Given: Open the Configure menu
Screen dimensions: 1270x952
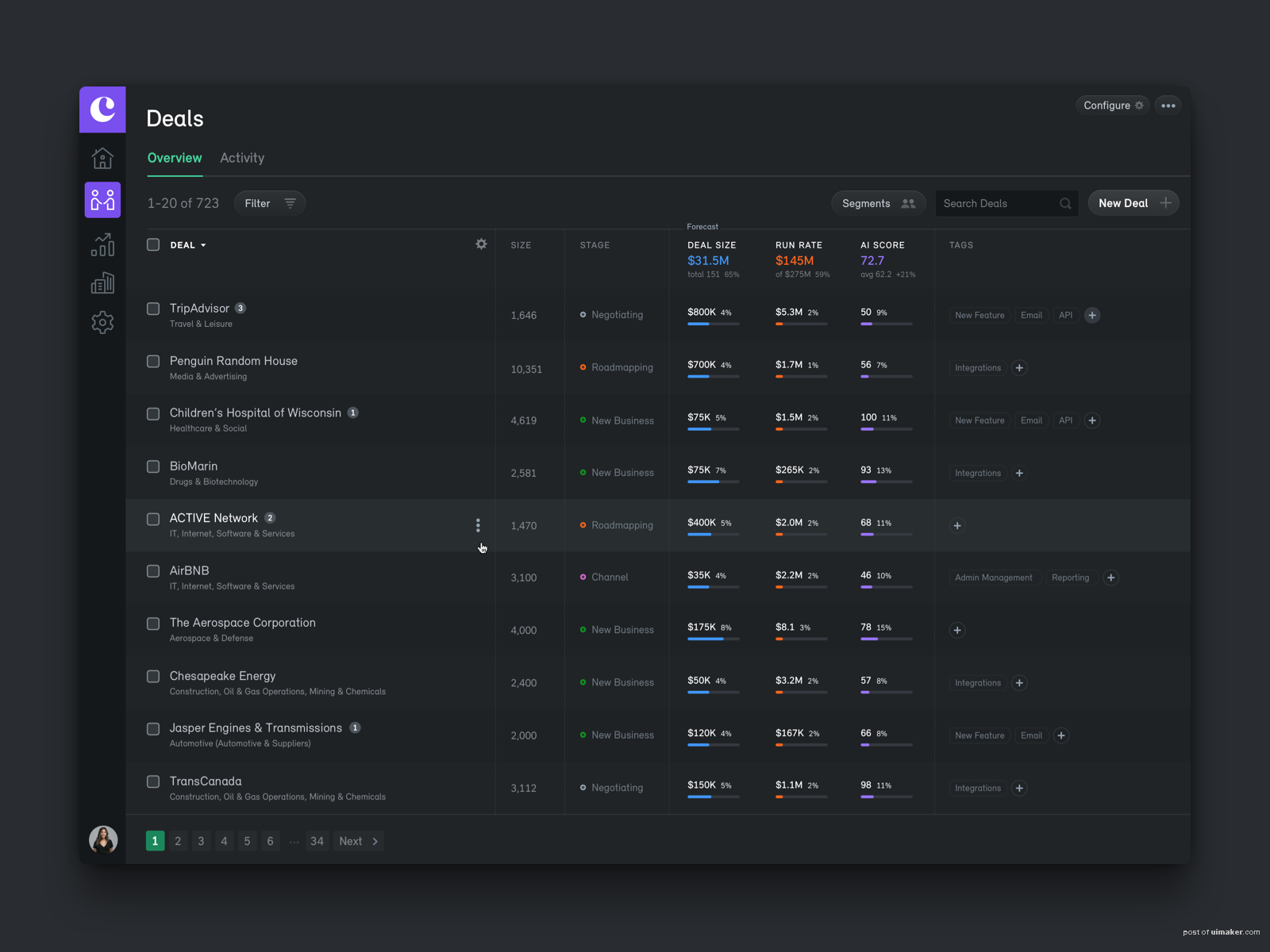Looking at the screenshot, I should 1113,106.
